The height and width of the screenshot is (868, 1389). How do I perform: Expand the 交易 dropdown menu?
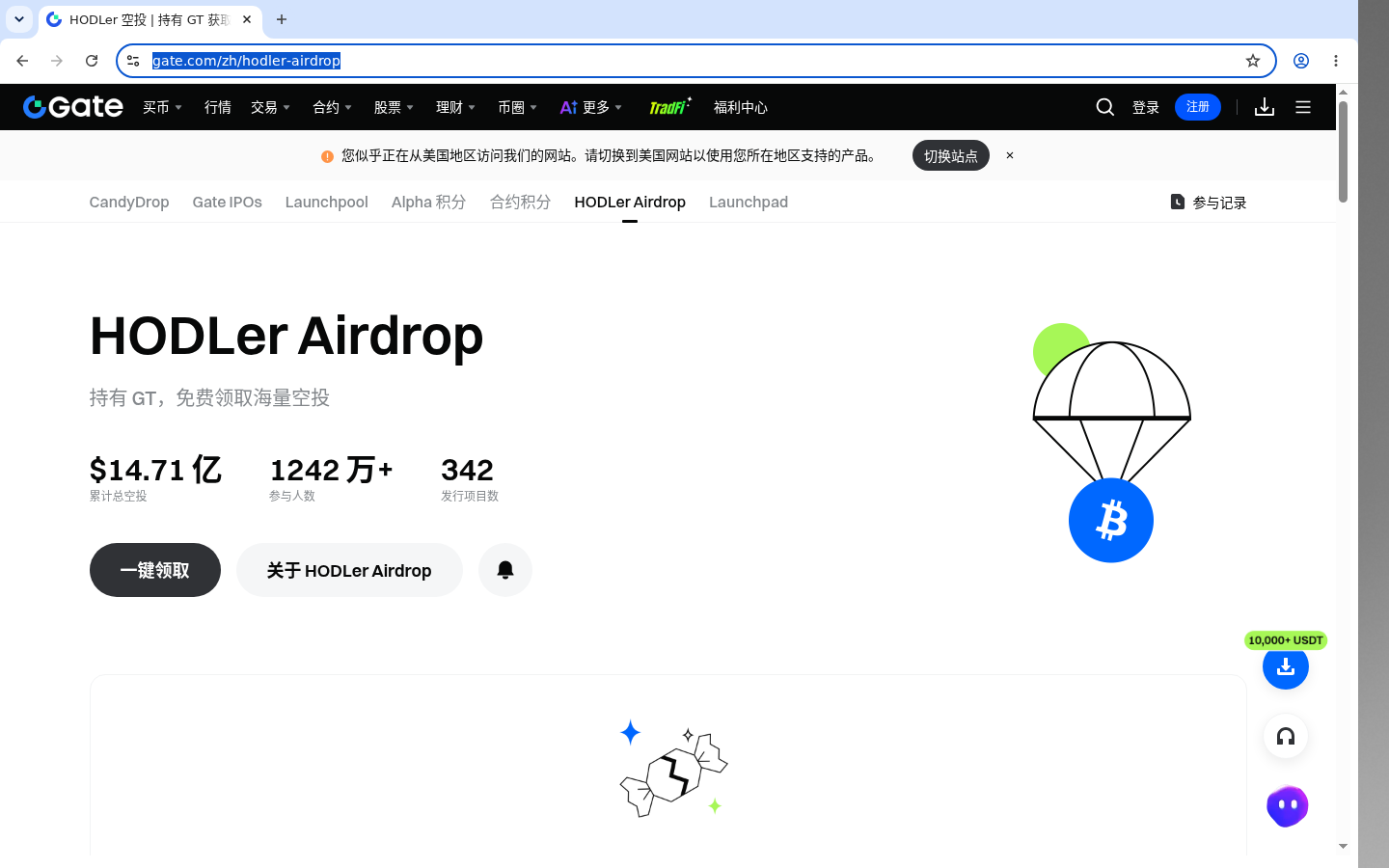[270, 107]
